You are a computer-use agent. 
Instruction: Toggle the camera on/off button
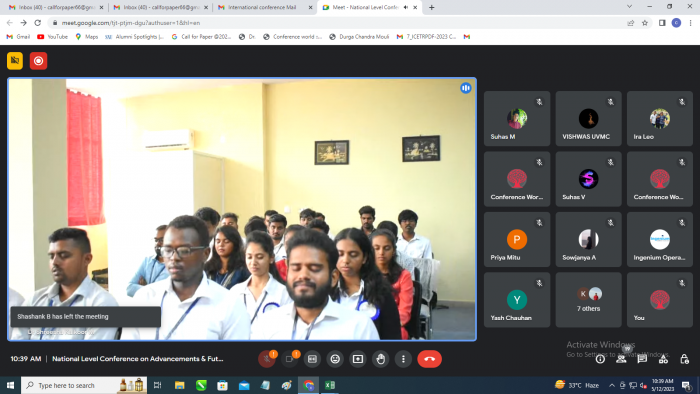[289, 359]
